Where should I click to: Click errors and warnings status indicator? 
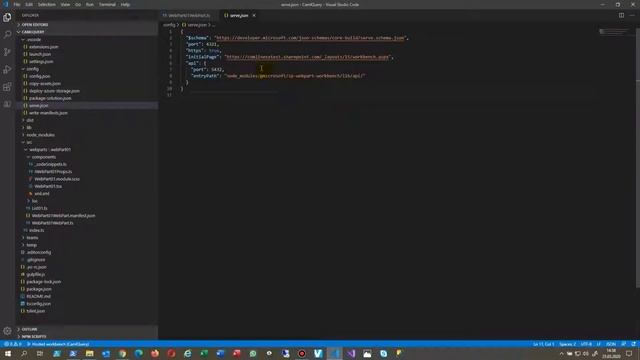point(13,344)
